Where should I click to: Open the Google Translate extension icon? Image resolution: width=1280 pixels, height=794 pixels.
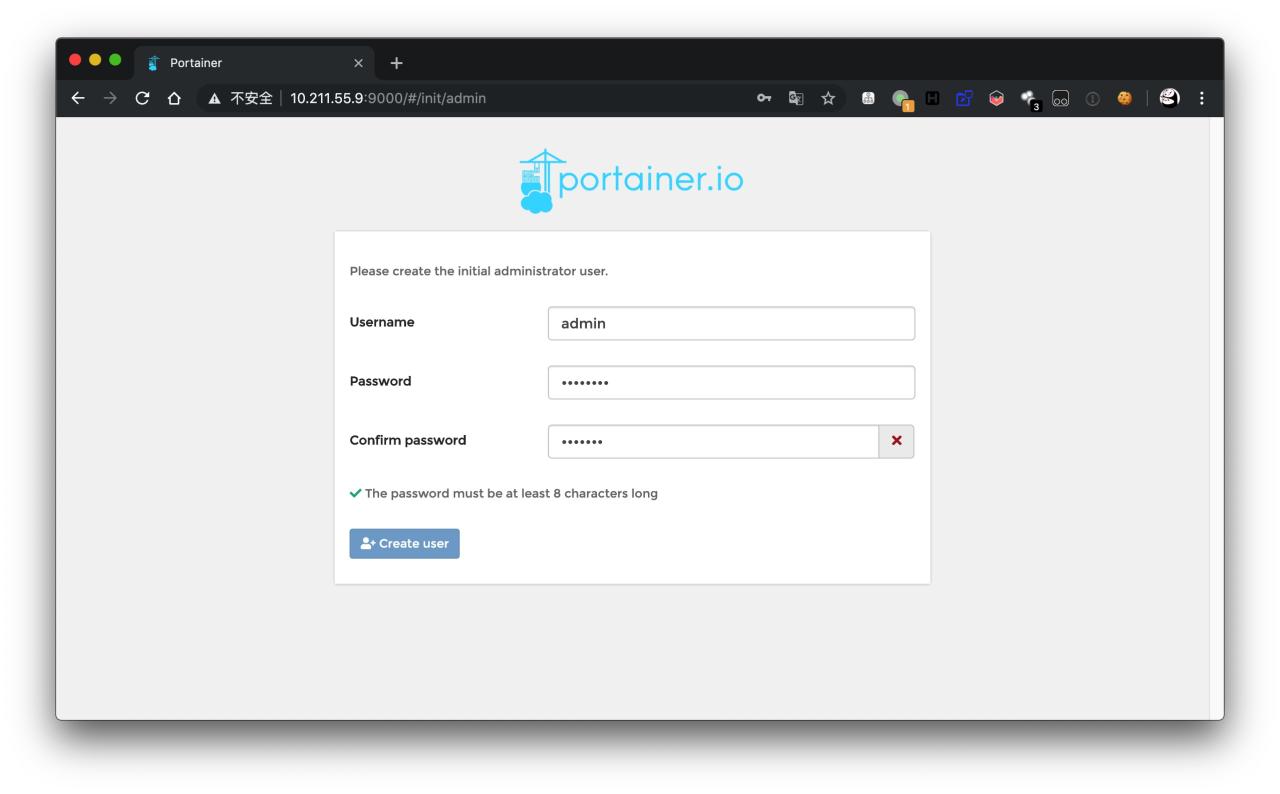tap(797, 99)
